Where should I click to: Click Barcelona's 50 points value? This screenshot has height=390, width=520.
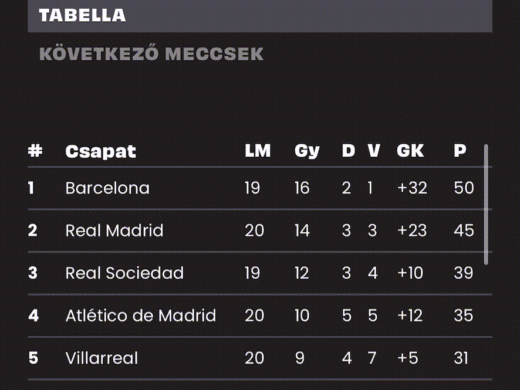[x=464, y=188]
